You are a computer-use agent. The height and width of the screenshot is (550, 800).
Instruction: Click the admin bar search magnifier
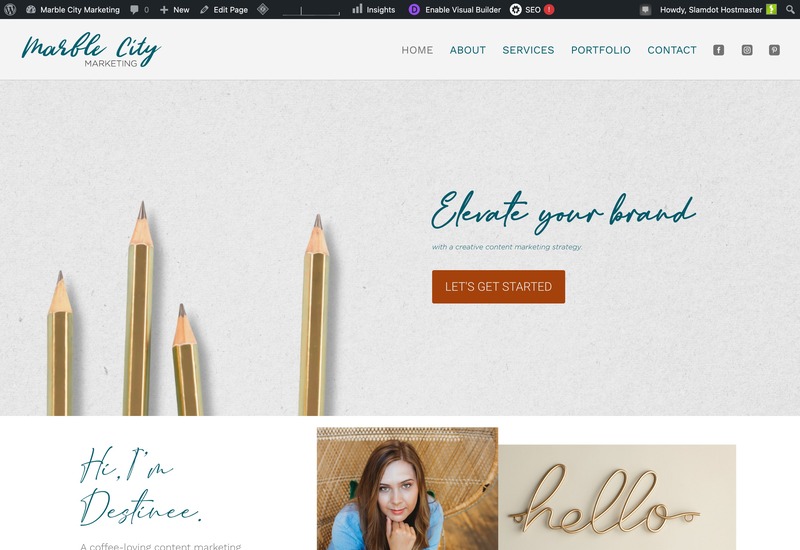pyautogui.click(x=790, y=9)
